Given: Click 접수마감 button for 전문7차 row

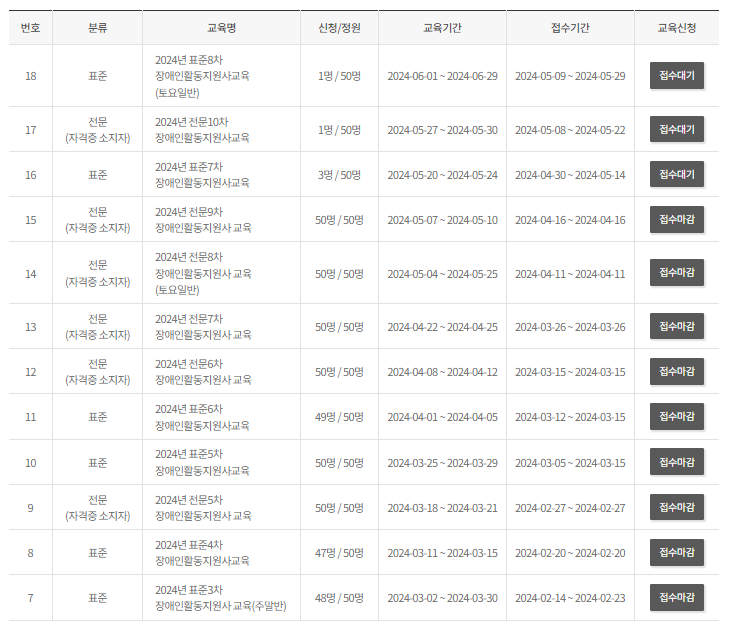Looking at the screenshot, I should tap(677, 326).
